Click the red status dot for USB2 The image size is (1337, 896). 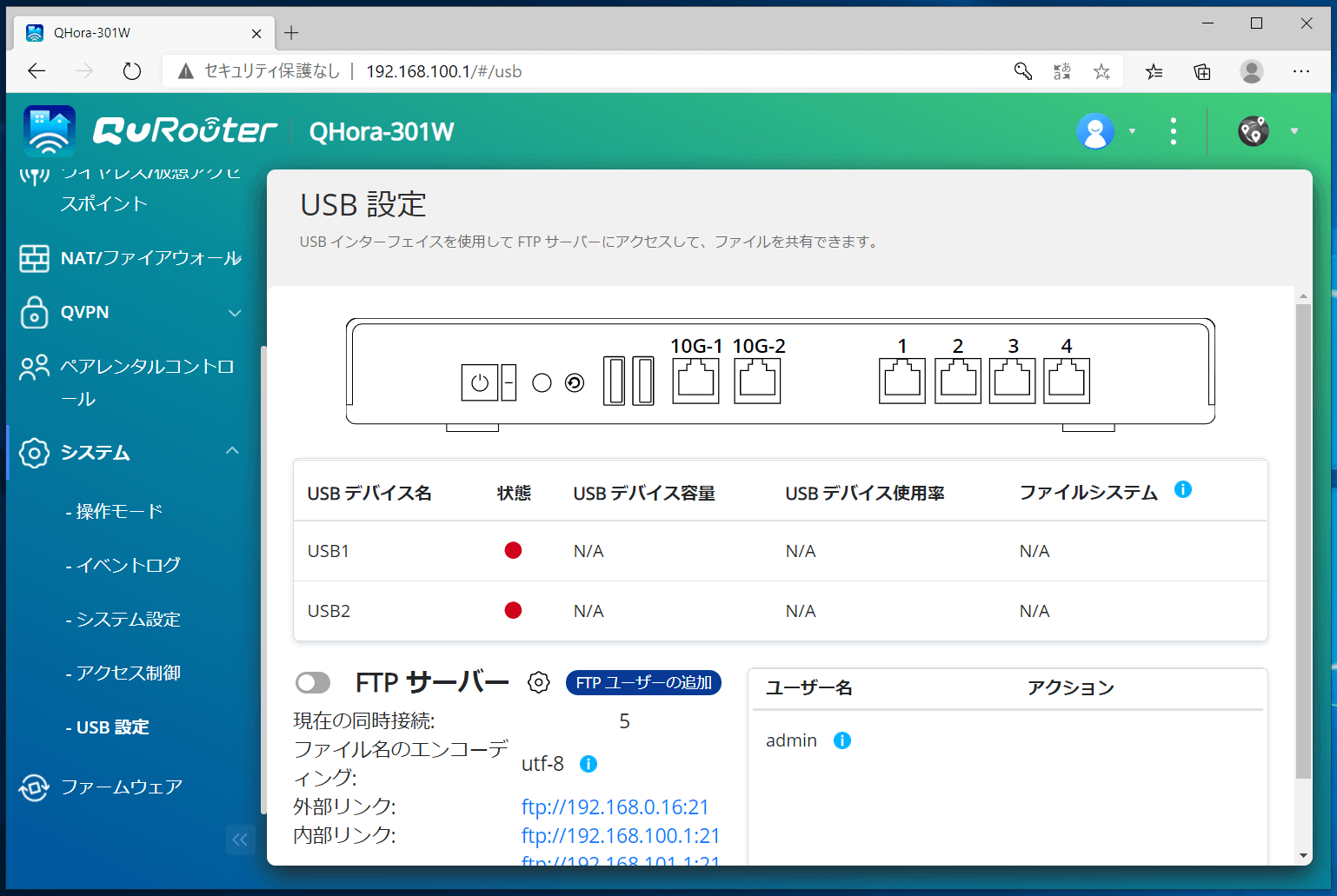coord(513,610)
